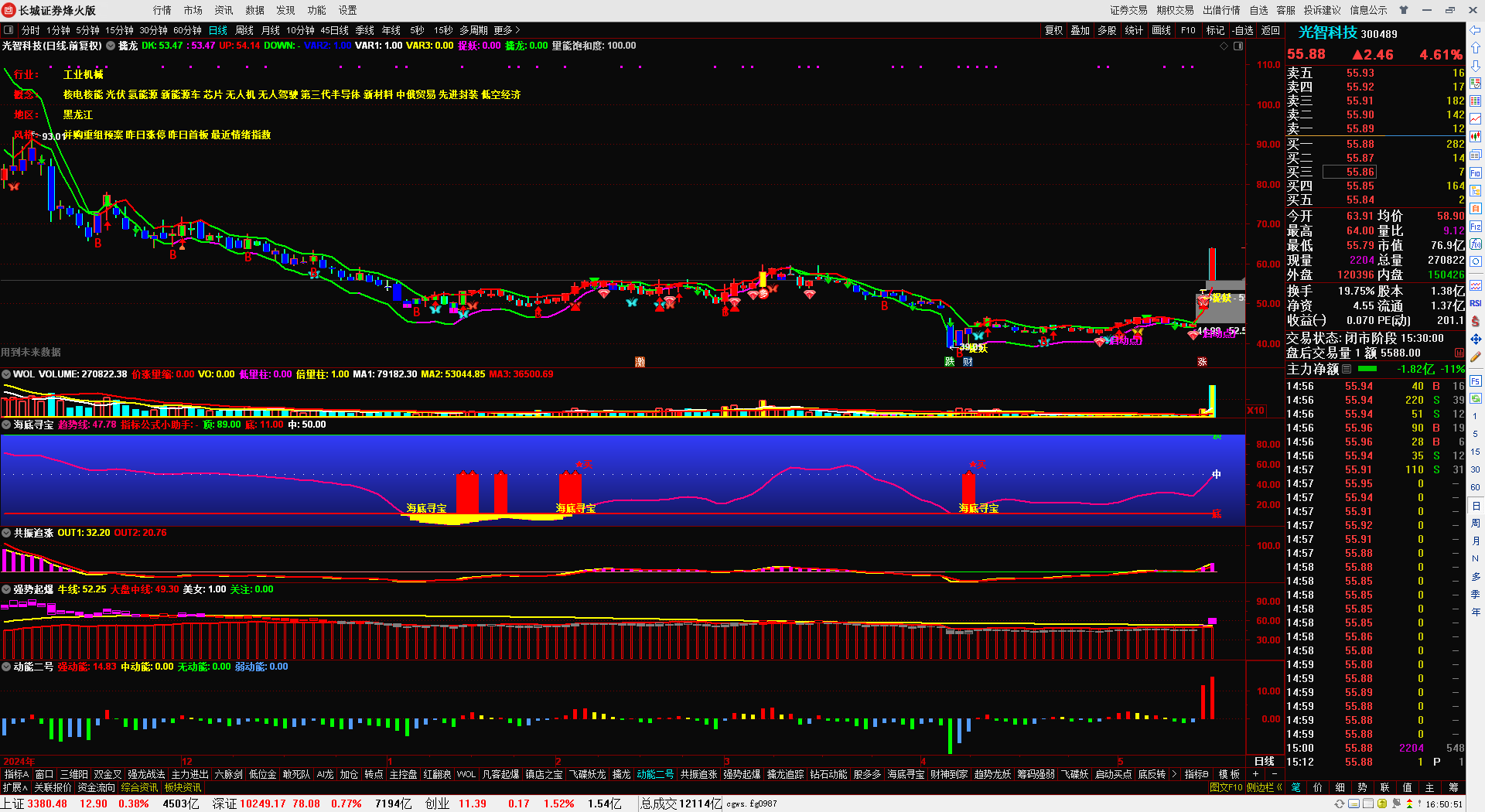Click the small square icon at chart top-right

click(x=1238, y=46)
